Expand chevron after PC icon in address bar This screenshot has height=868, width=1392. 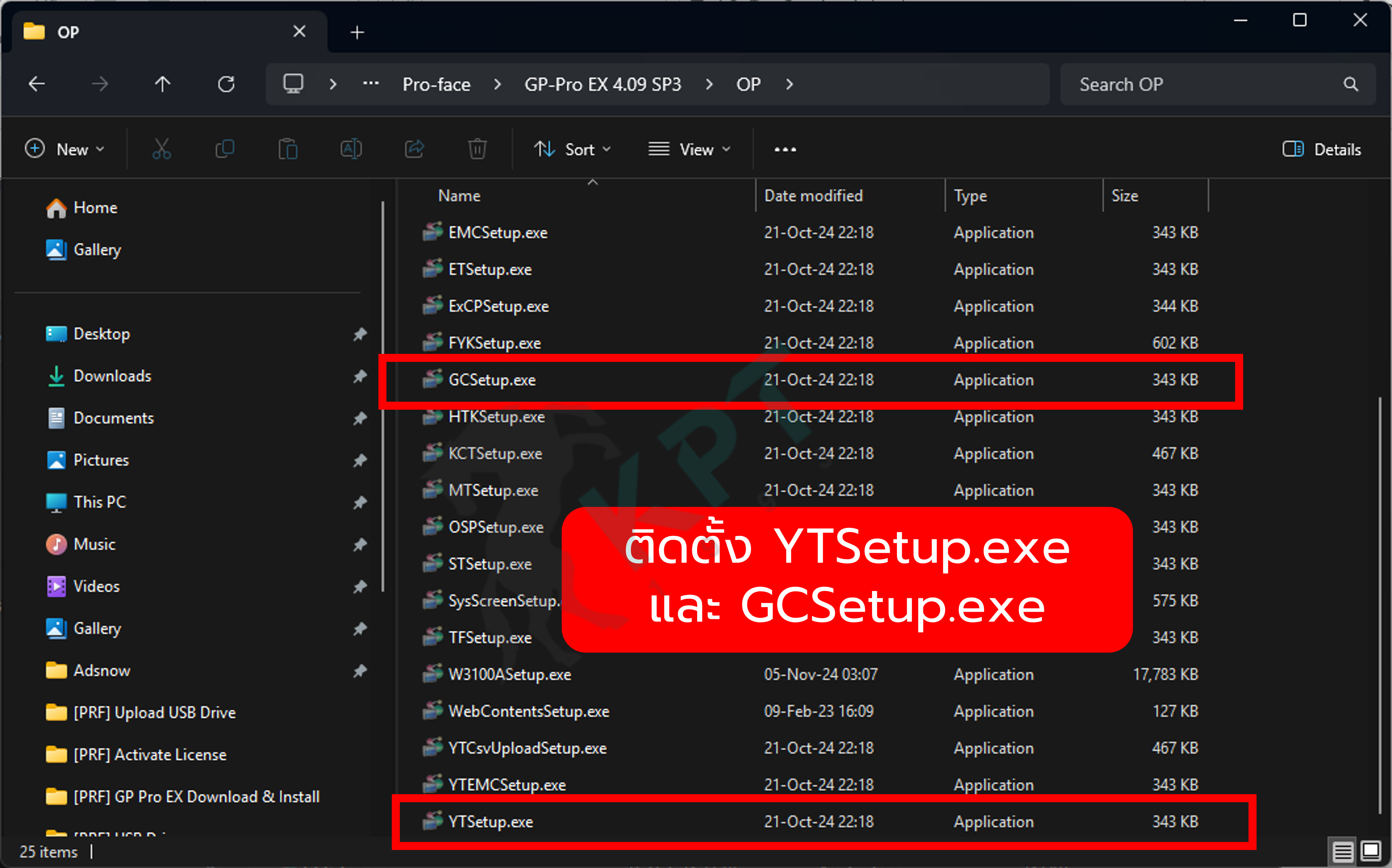click(333, 85)
